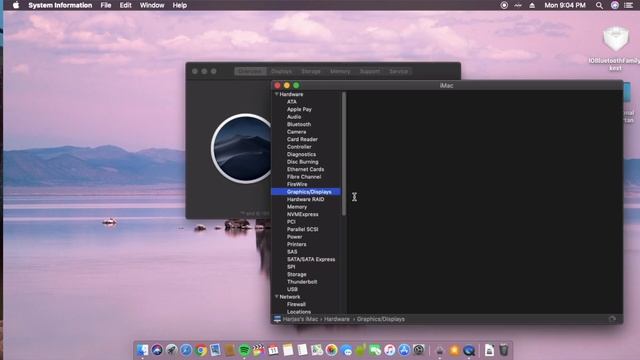Select Camera in the sidebar
The width and height of the screenshot is (640, 360).
296,132
